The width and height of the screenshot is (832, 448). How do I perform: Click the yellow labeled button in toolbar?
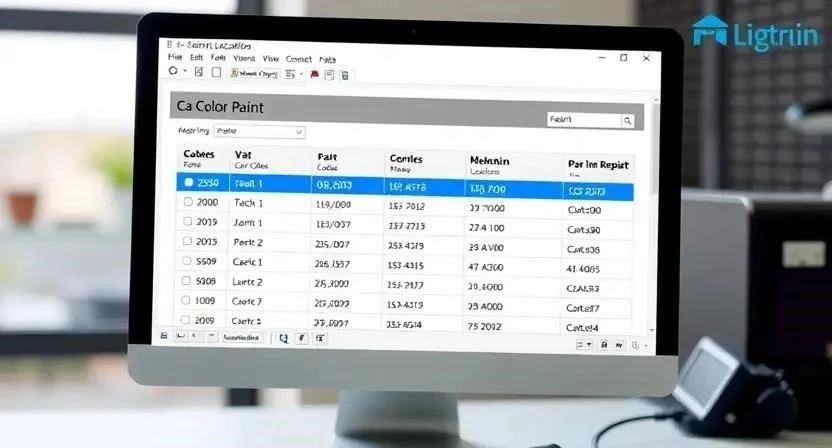tap(255, 74)
